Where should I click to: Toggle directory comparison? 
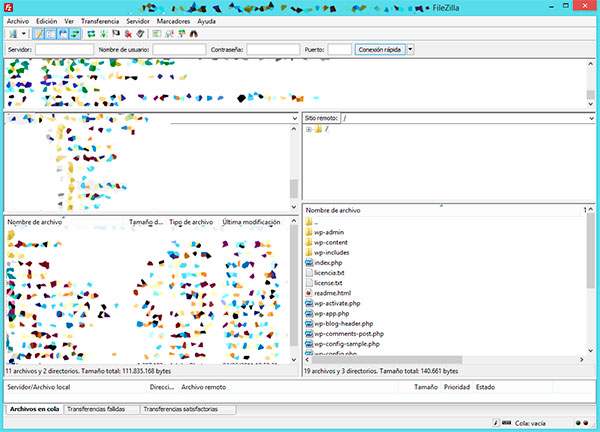[x=170, y=34]
